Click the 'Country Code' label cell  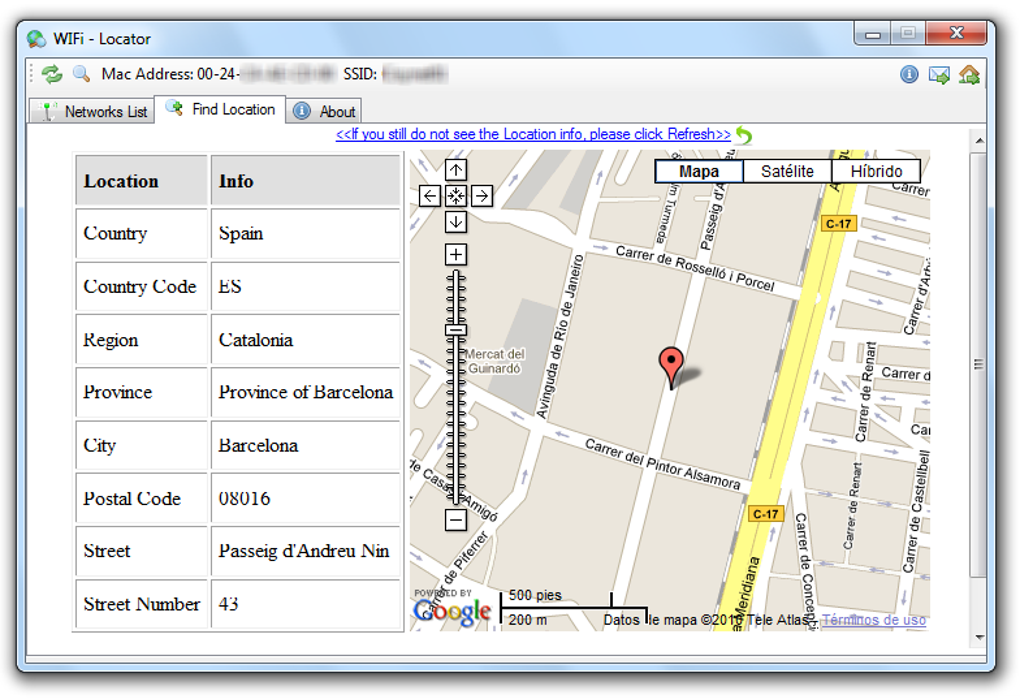pyautogui.click(x=141, y=287)
